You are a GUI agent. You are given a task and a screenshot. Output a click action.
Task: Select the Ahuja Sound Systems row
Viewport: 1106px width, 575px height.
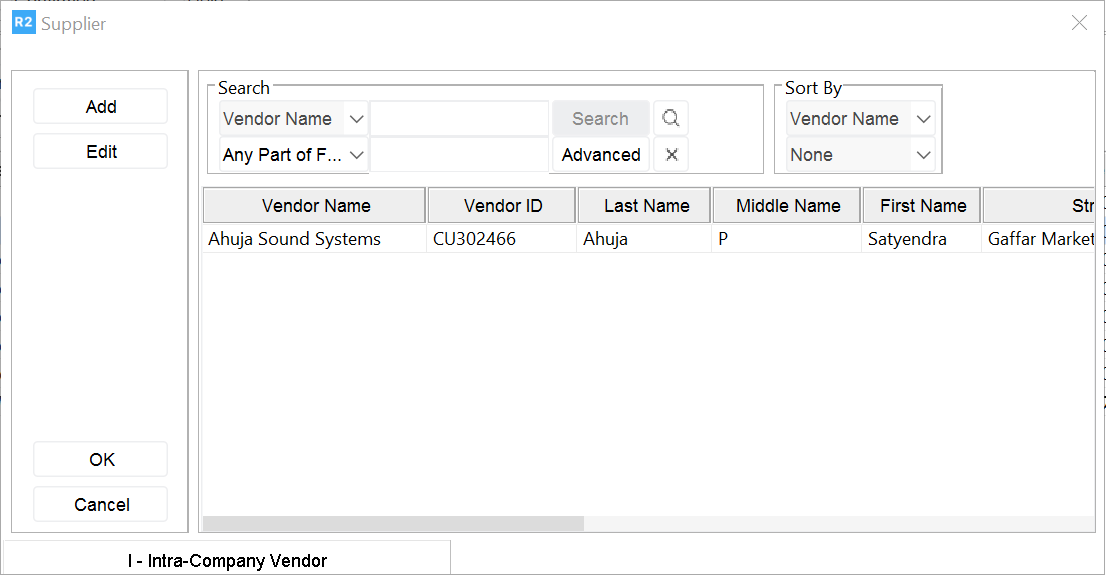tap(295, 239)
